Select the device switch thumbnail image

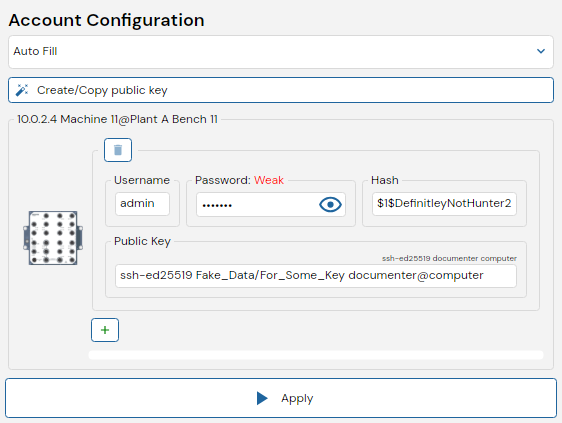tap(53, 238)
